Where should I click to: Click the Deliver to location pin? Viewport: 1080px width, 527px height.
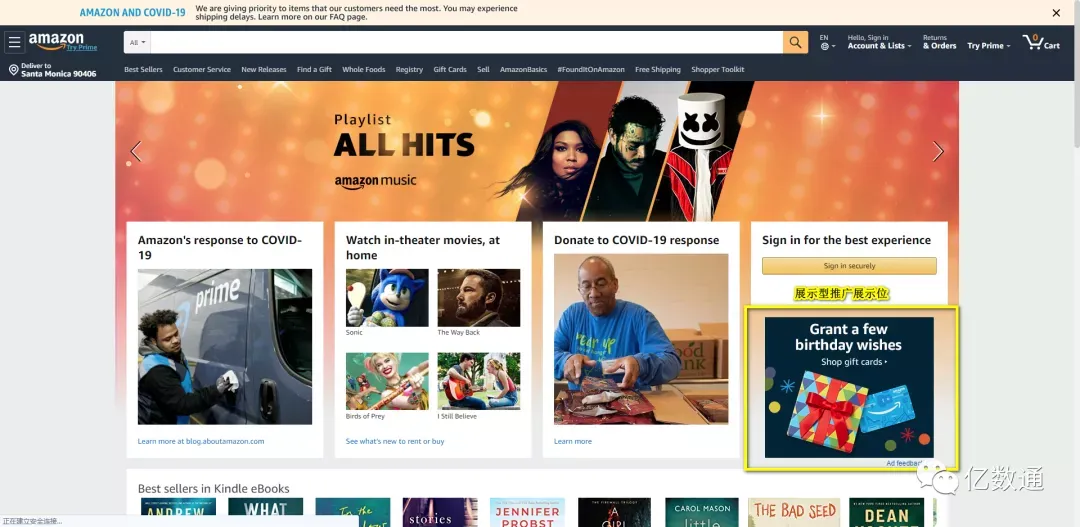coord(13,70)
